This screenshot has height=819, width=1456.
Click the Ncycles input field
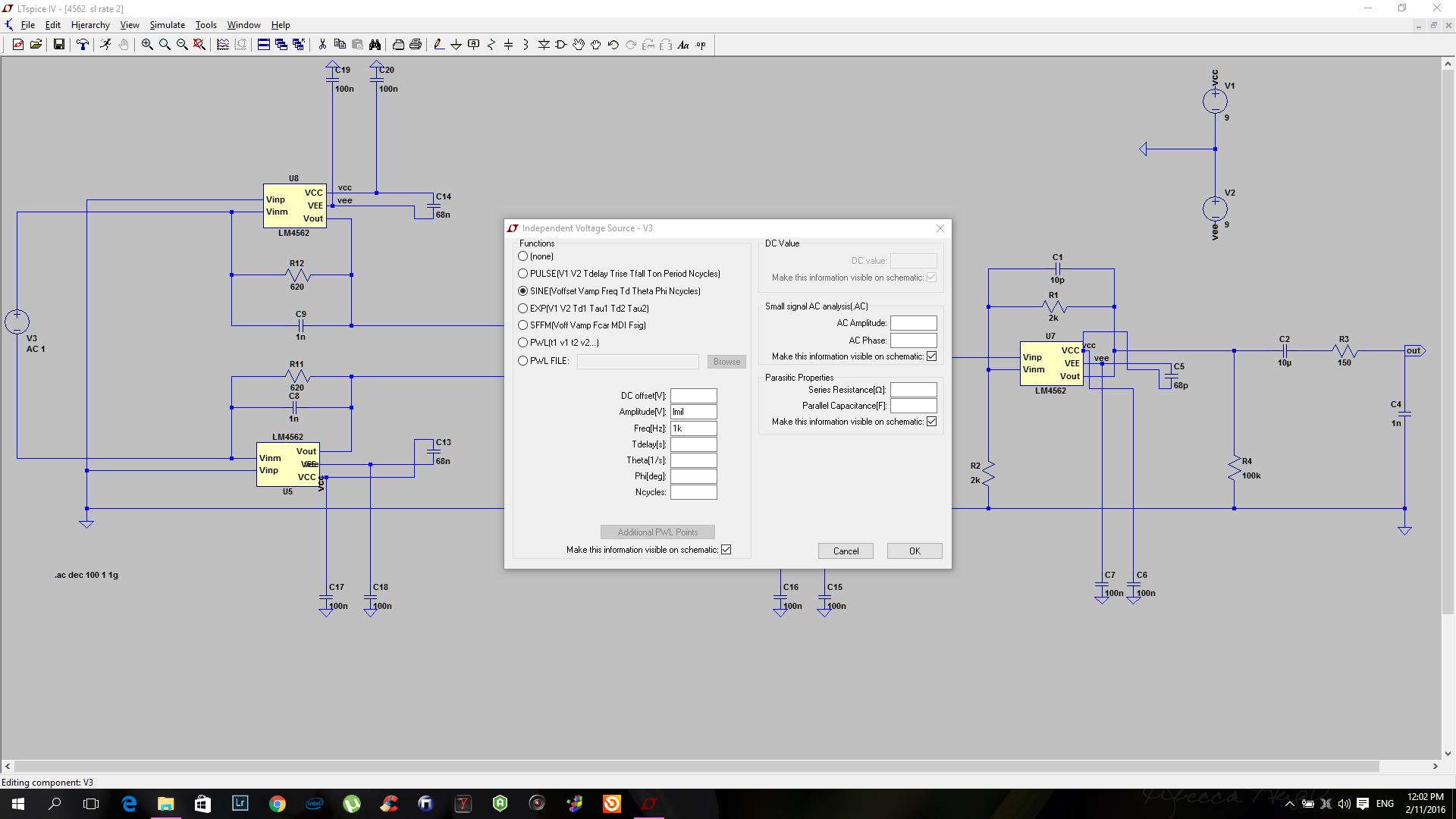693,492
